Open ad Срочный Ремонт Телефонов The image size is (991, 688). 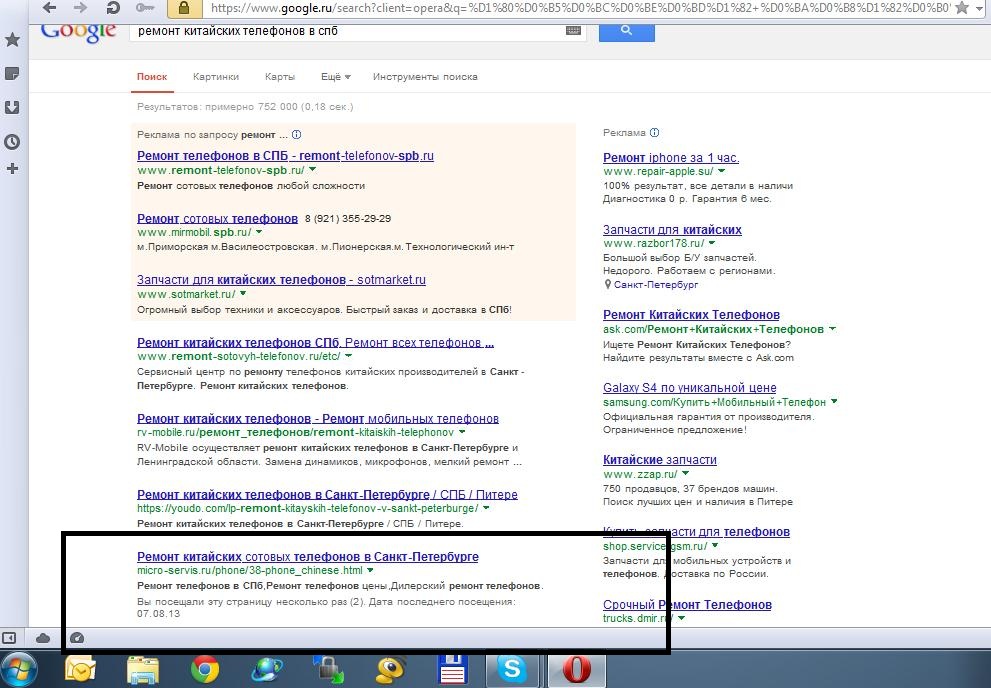tap(687, 605)
